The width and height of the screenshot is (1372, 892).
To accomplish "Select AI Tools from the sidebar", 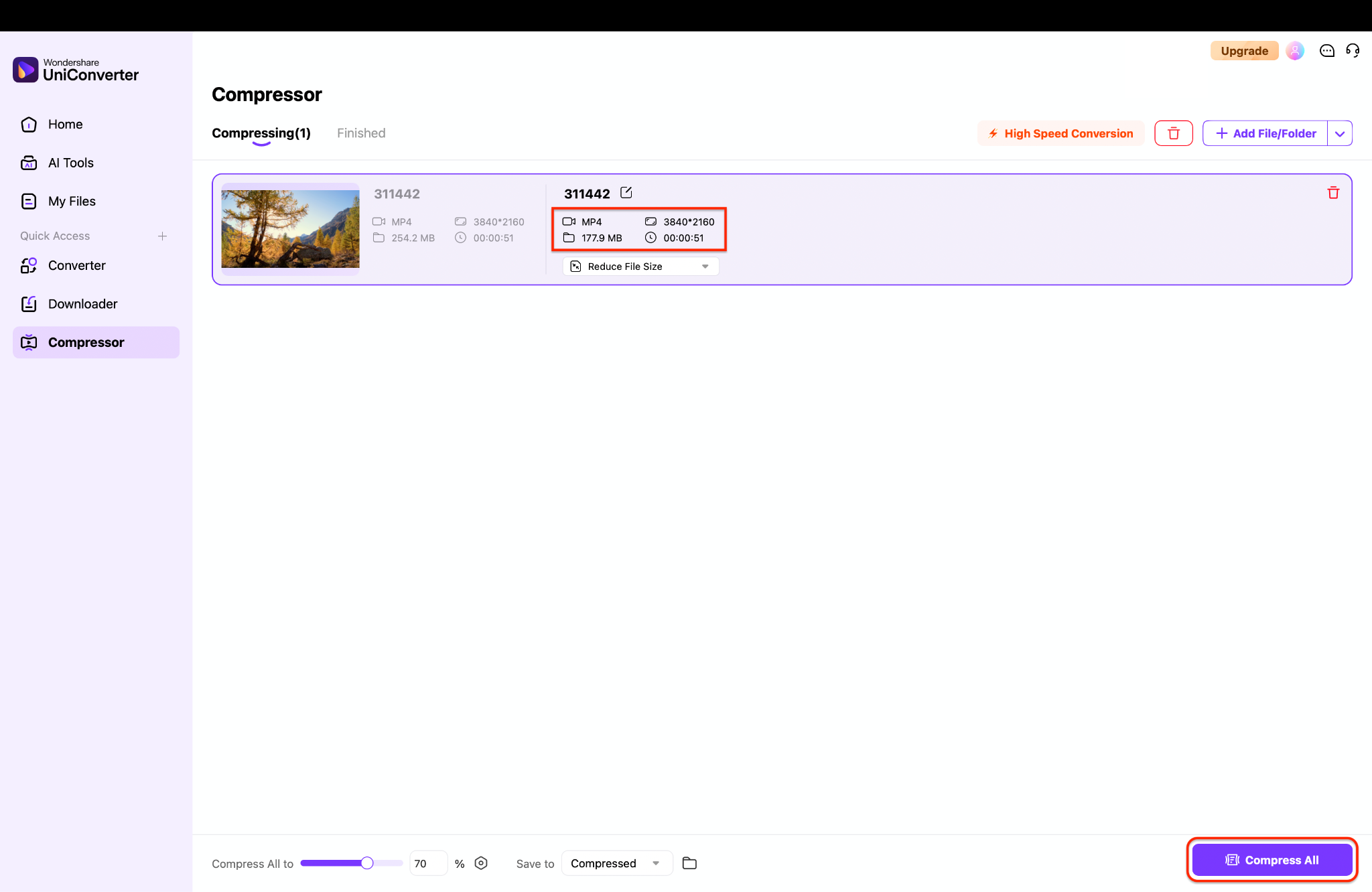I will tap(71, 163).
